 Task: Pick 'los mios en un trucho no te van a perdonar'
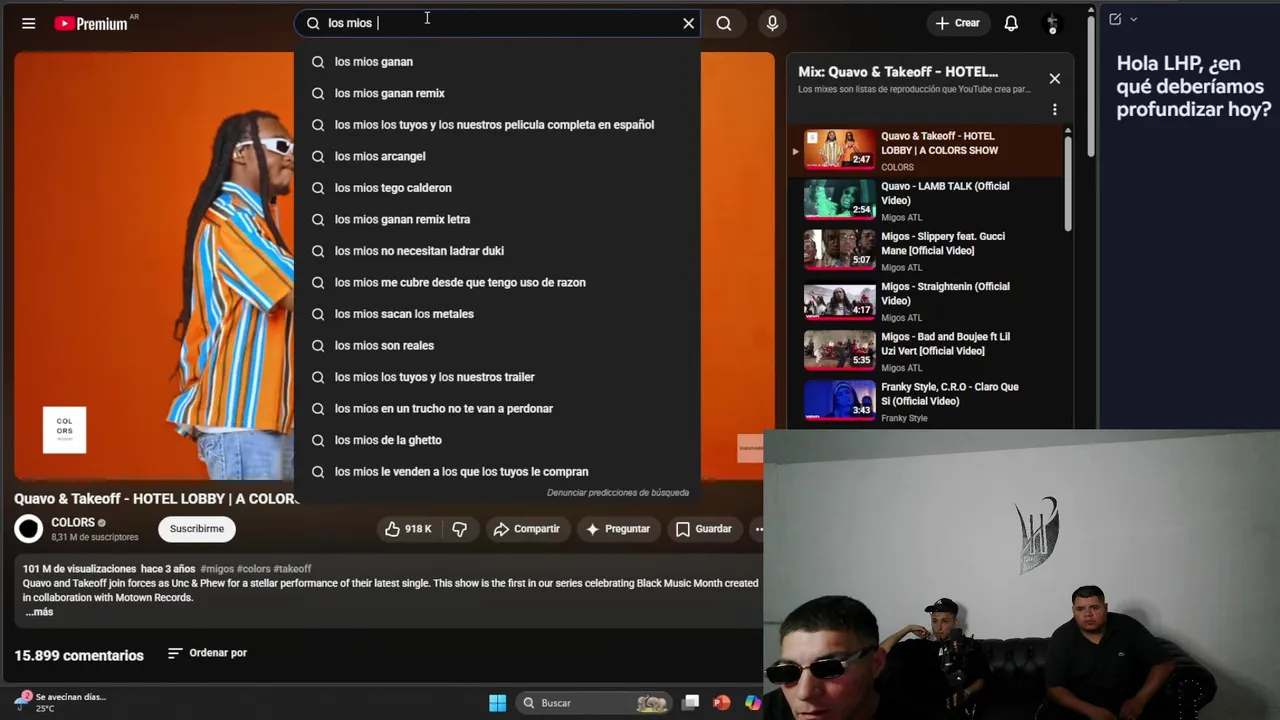click(497, 408)
